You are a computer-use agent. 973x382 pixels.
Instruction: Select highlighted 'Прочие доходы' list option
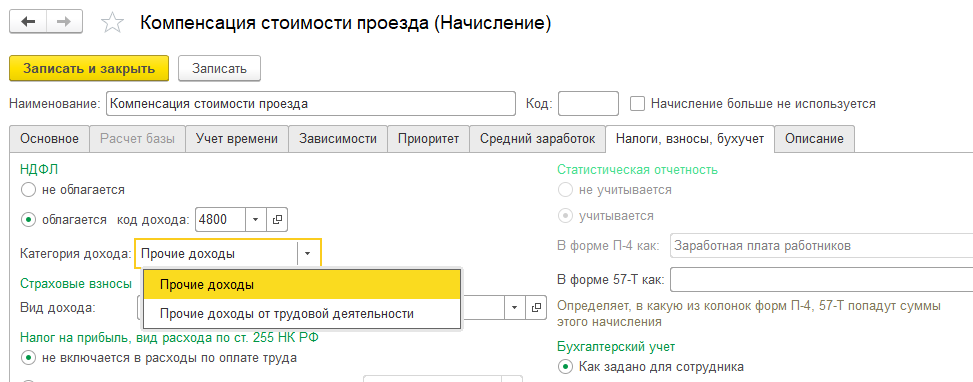(302, 285)
